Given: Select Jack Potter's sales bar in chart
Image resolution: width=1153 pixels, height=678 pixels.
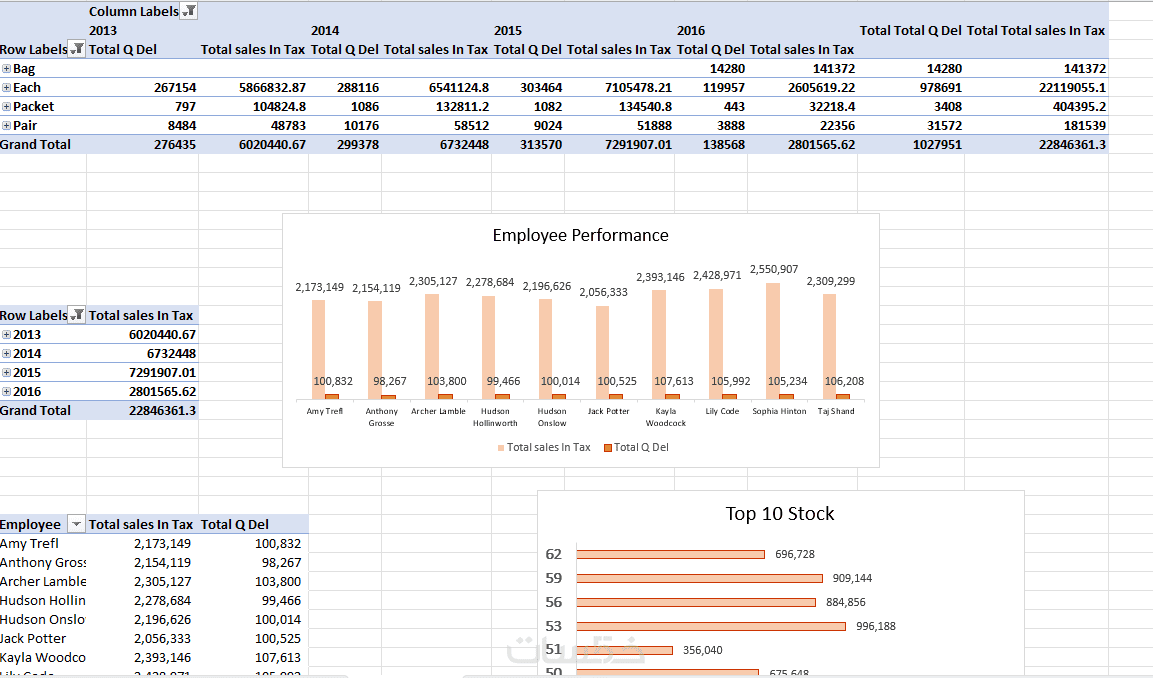Looking at the screenshot, I should 602,352.
